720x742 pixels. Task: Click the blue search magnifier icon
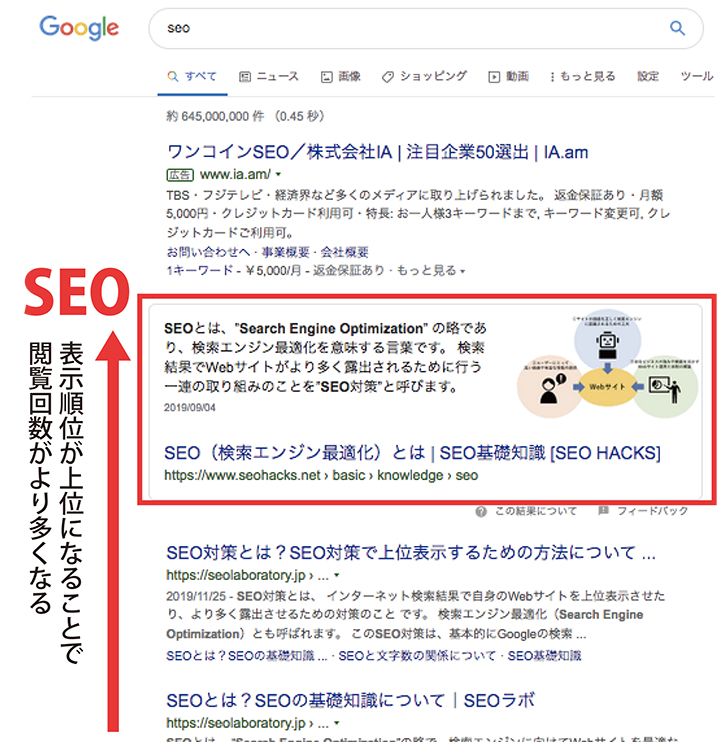(677, 28)
